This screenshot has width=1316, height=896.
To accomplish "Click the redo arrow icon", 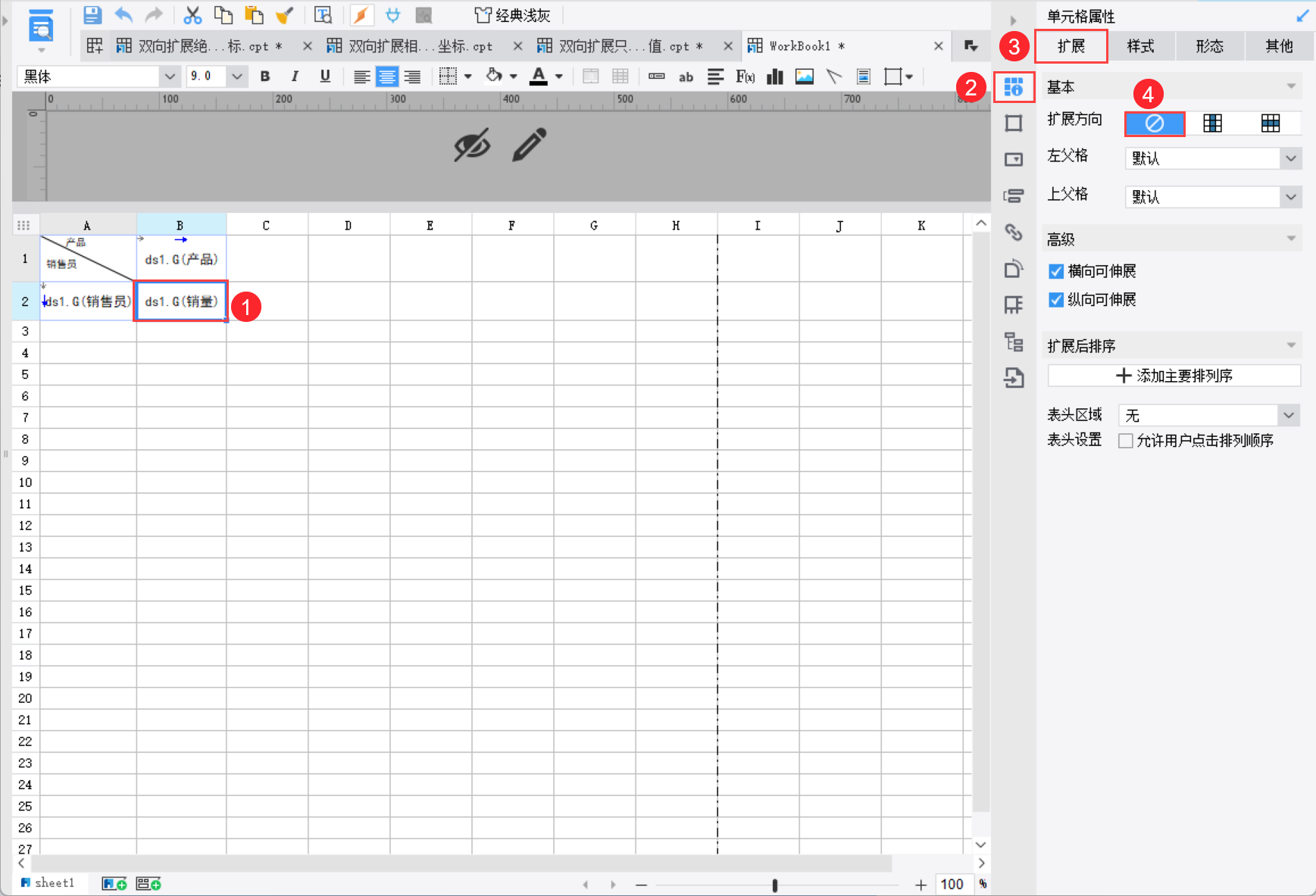I will coord(154,15).
